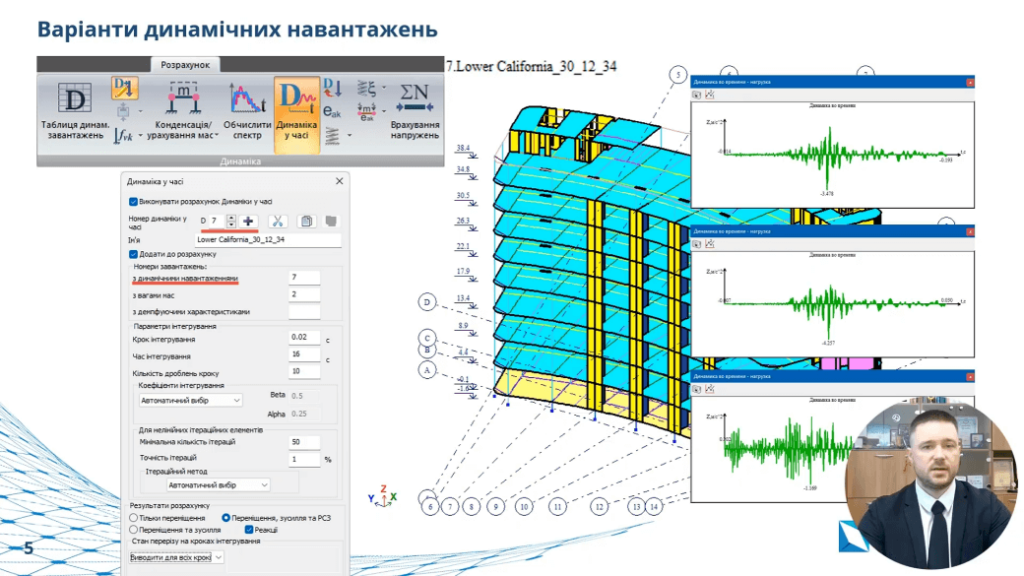Click the grid axis D bubble
1024x576 pixels.
[427, 302]
